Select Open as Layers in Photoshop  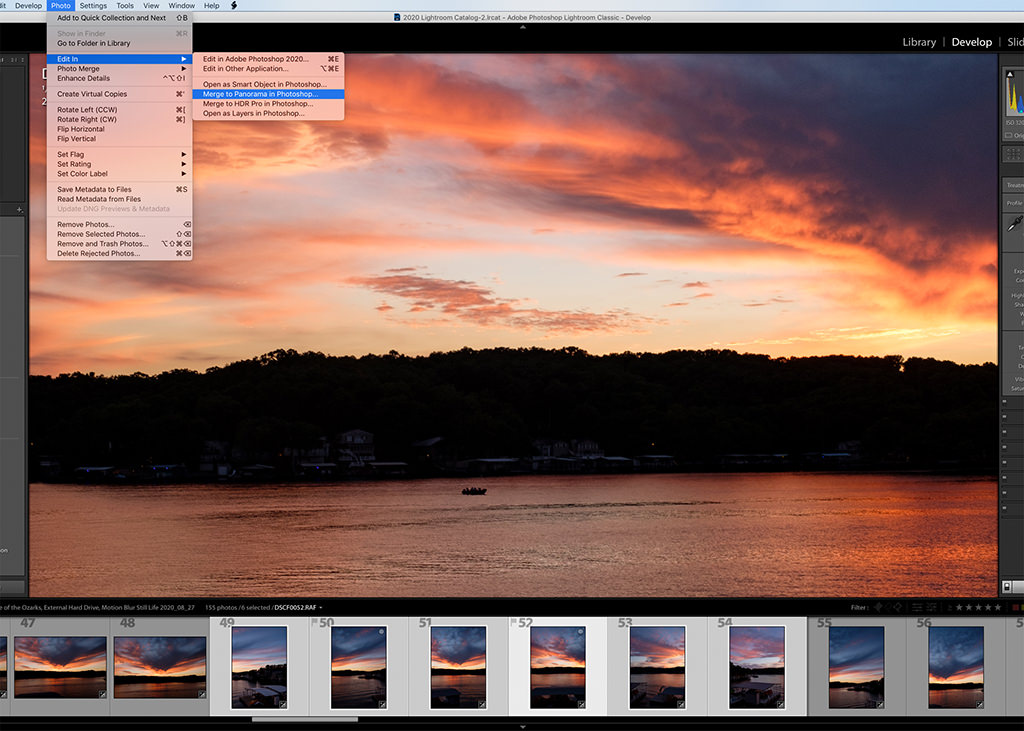(268, 114)
